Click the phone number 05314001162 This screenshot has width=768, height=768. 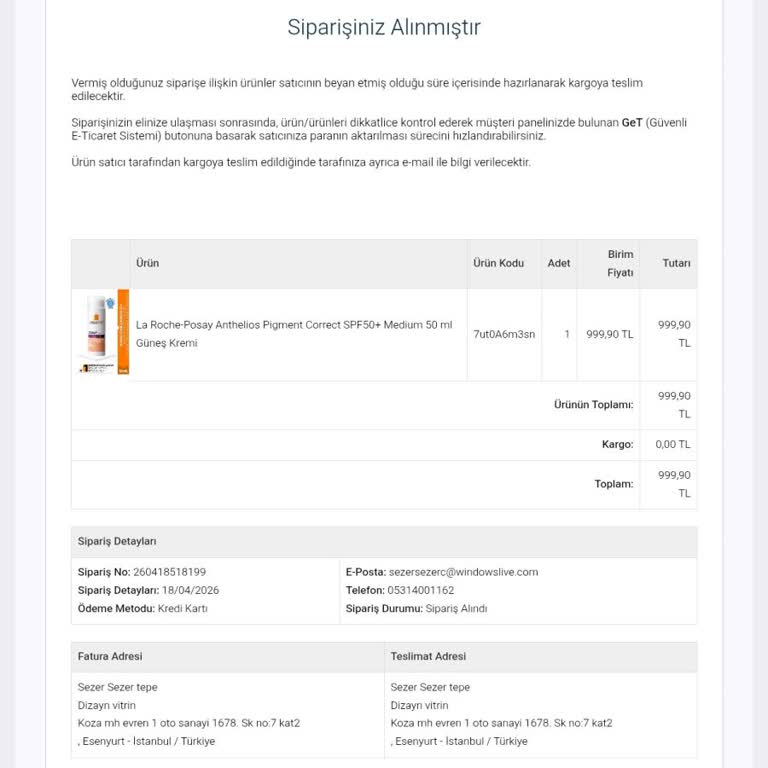421,590
